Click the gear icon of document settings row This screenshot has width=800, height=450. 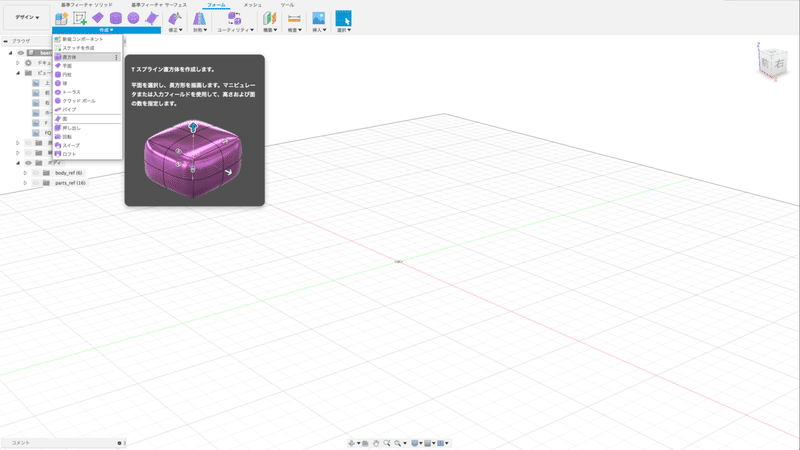28,63
